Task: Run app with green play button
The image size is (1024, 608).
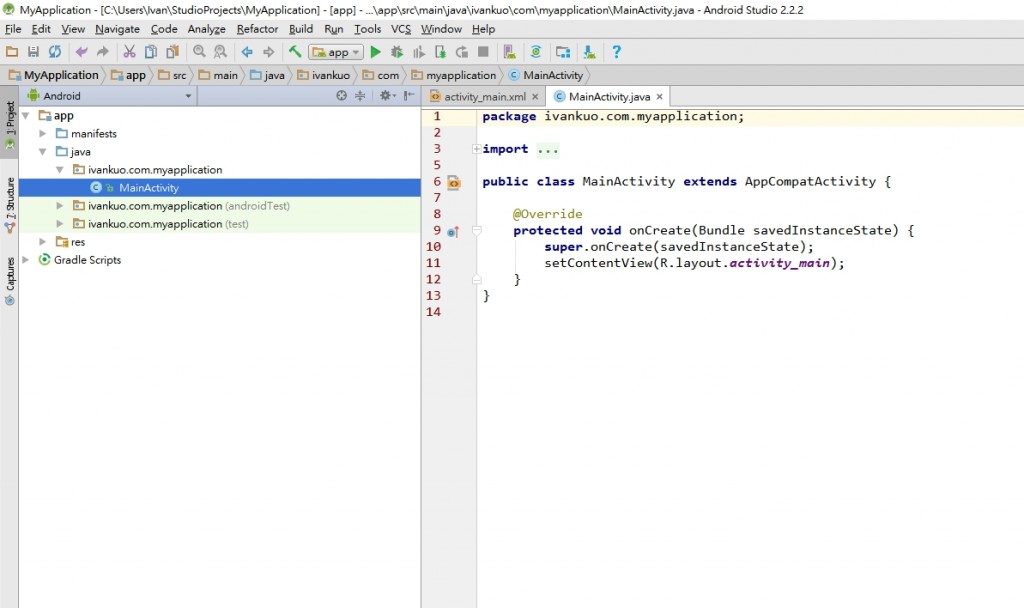Action: coord(376,52)
